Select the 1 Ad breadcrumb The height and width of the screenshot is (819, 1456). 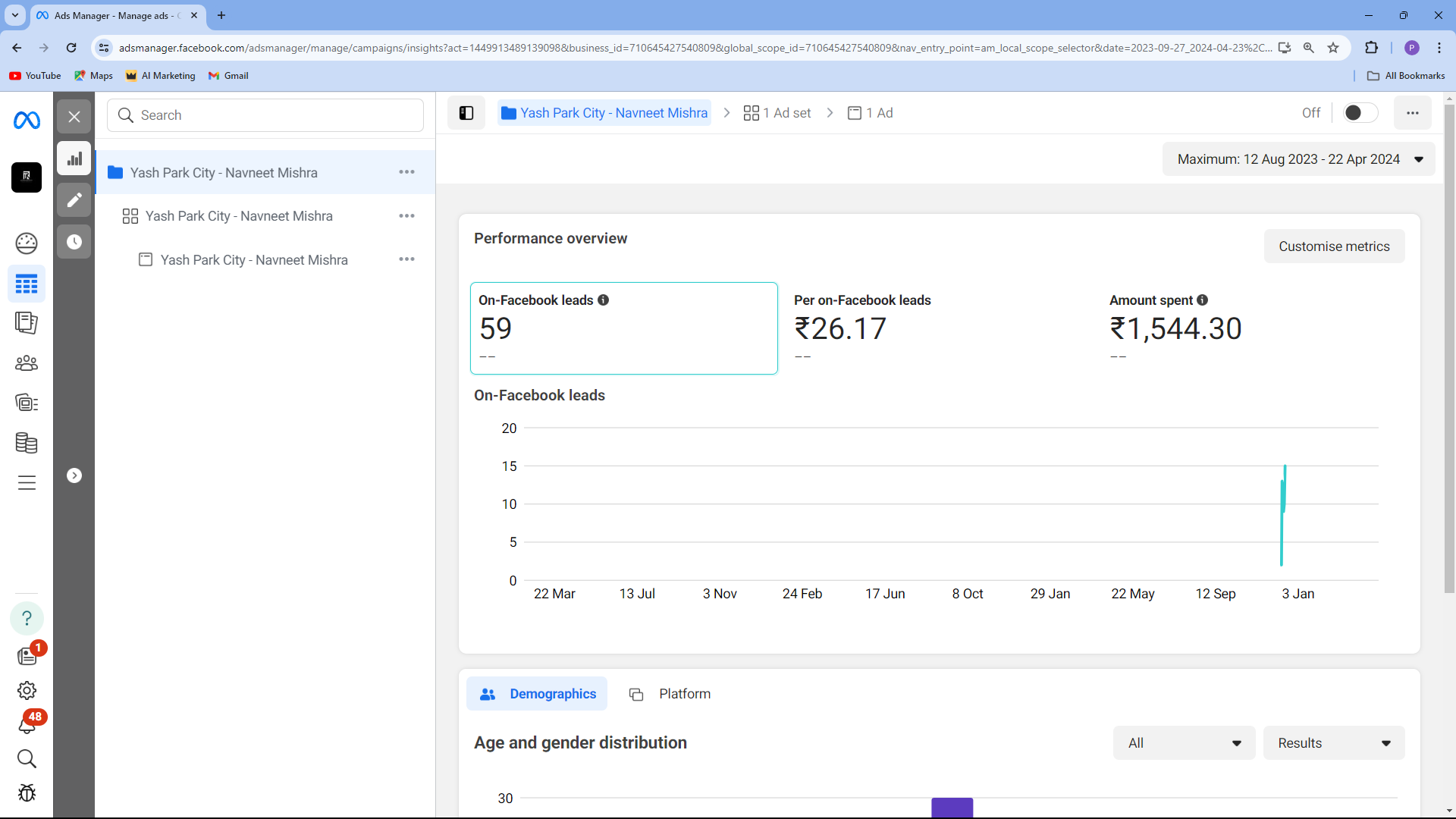point(870,113)
